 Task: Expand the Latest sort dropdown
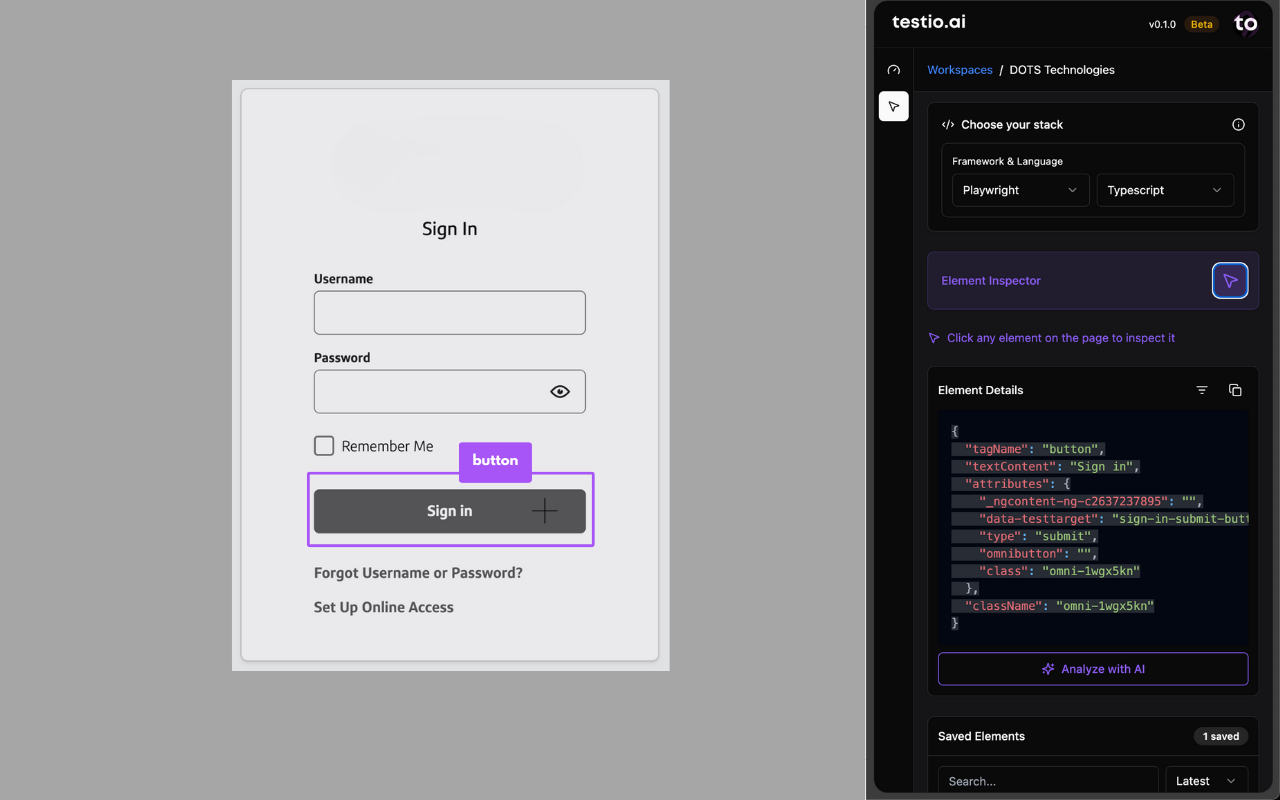pos(1206,781)
